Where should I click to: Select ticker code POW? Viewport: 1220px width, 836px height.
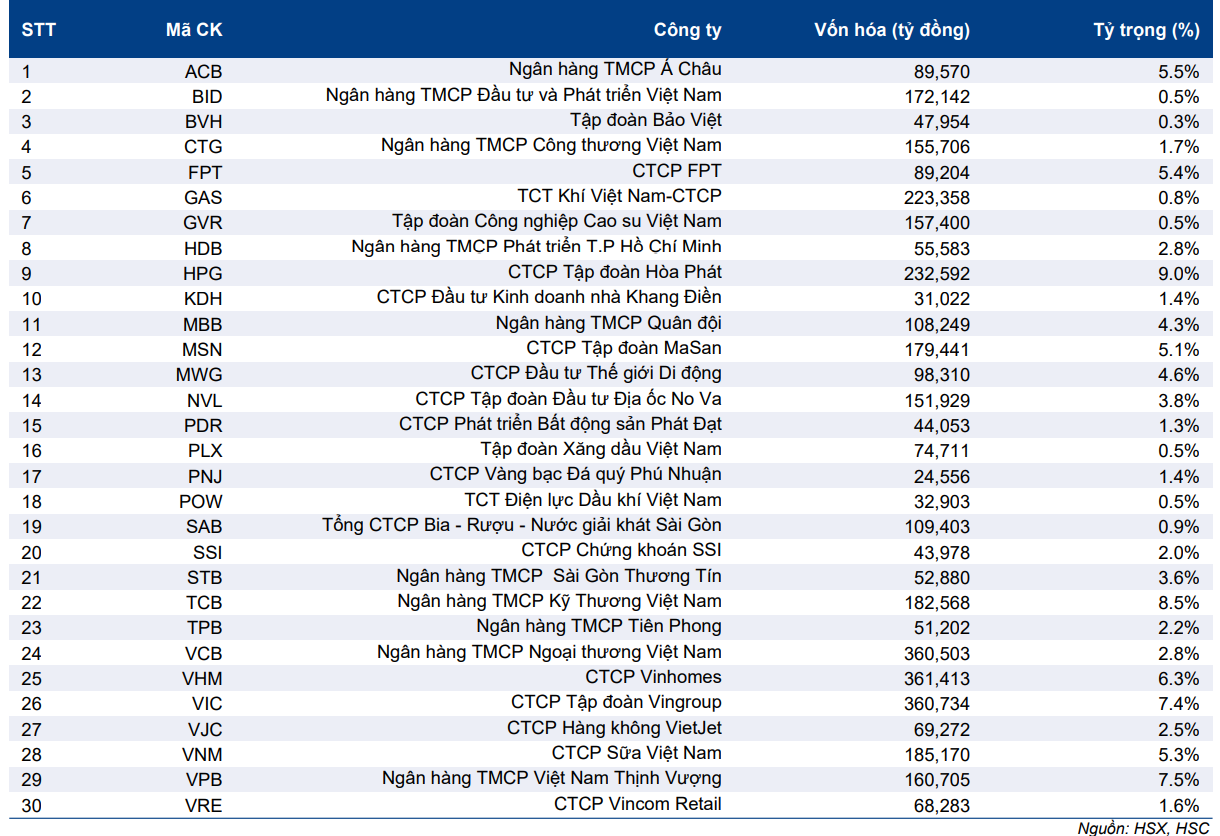[x=201, y=502]
